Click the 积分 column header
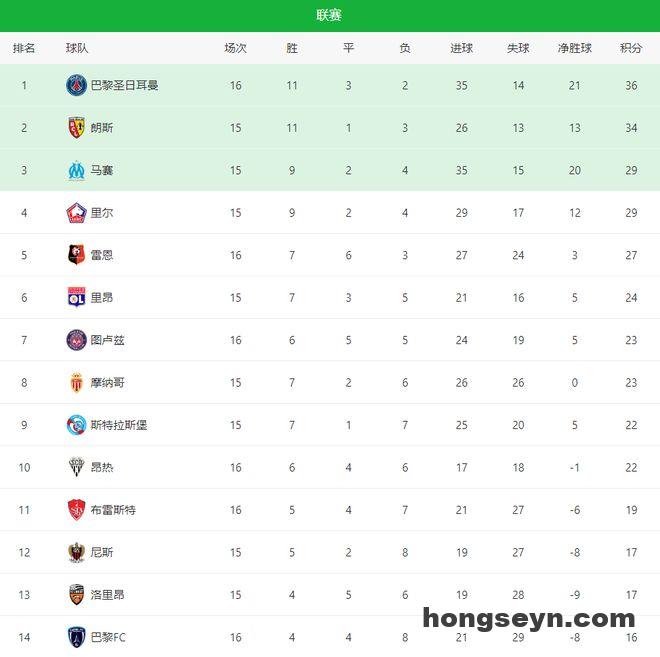This screenshot has width=660, height=657. pos(631,48)
